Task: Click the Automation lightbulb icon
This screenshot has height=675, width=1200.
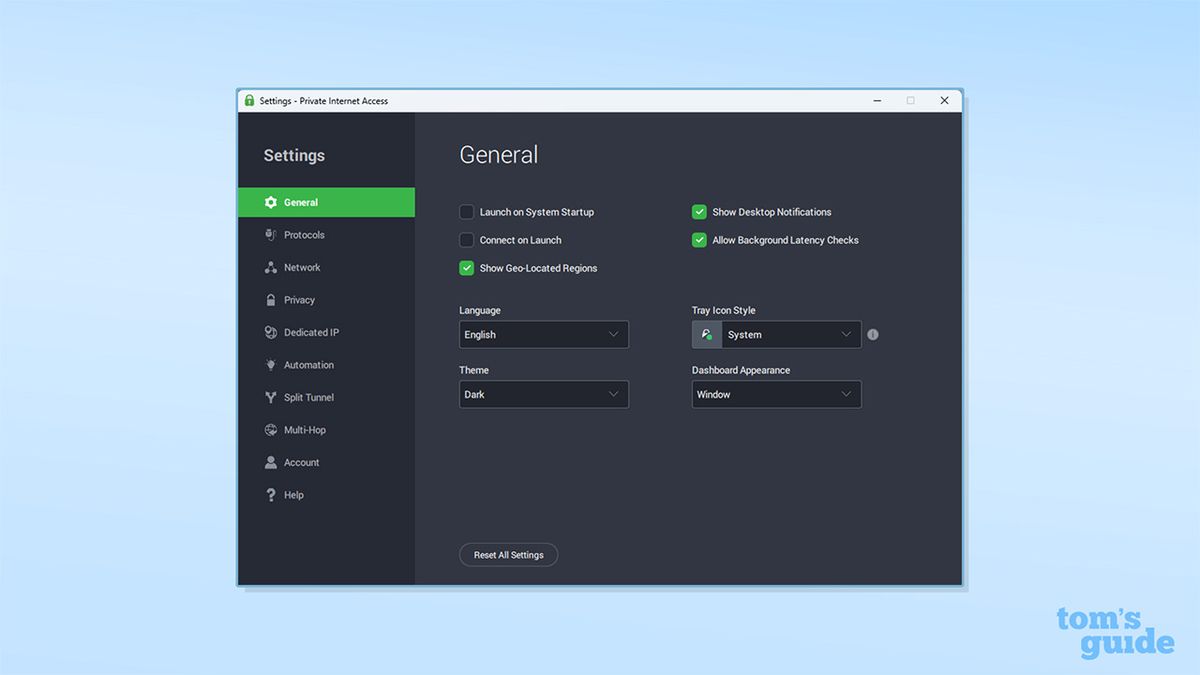Action: click(271, 365)
